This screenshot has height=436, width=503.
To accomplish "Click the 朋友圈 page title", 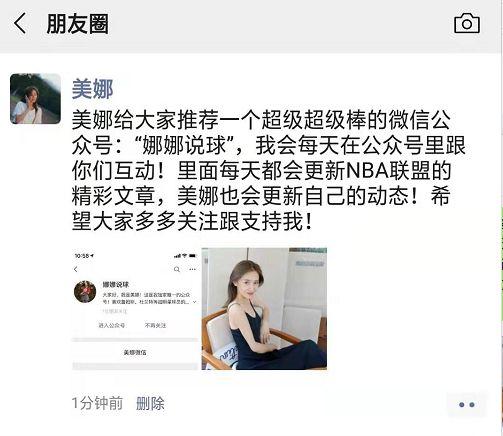I will (x=77, y=24).
